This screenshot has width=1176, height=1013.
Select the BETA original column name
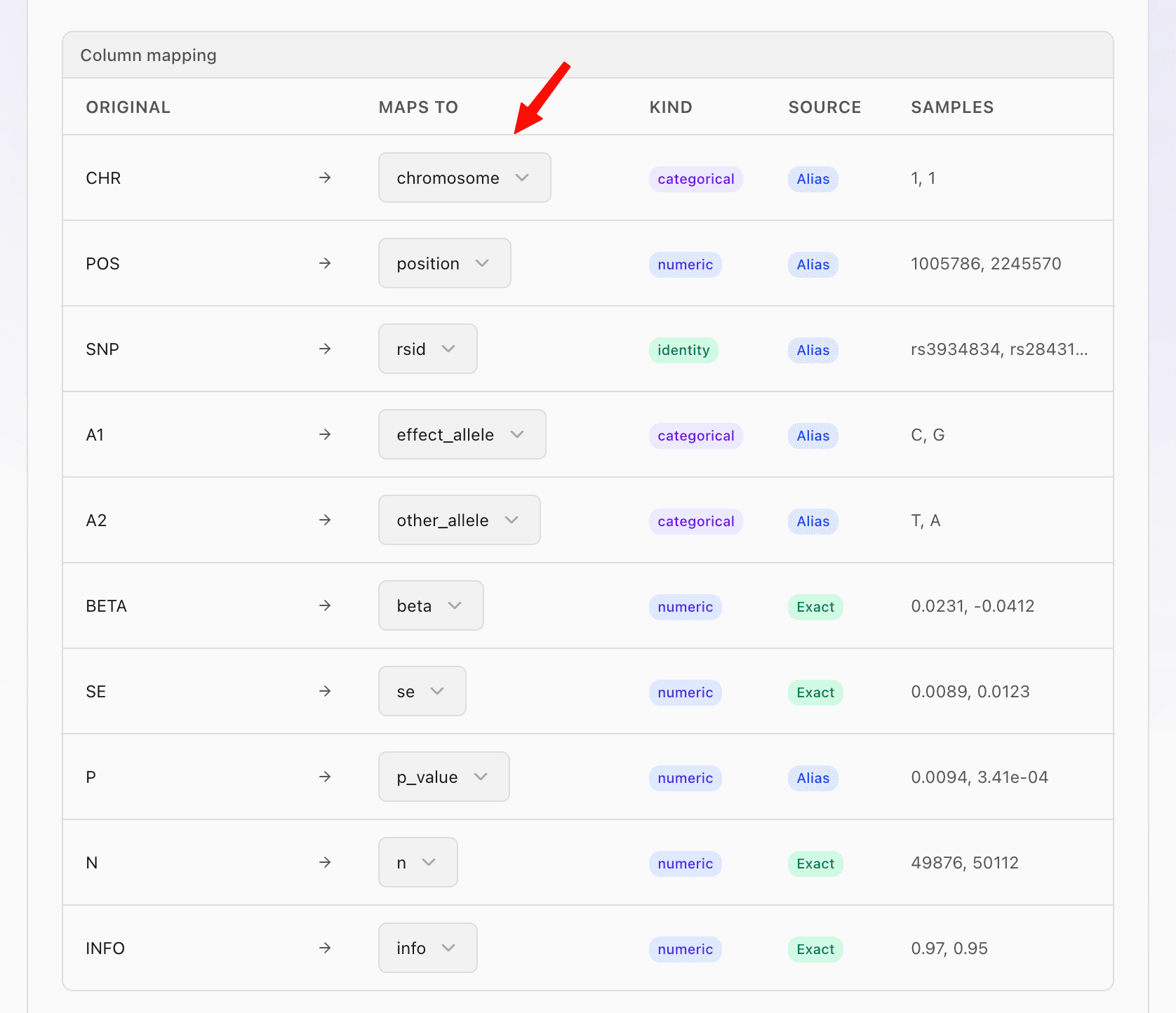click(106, 606)
